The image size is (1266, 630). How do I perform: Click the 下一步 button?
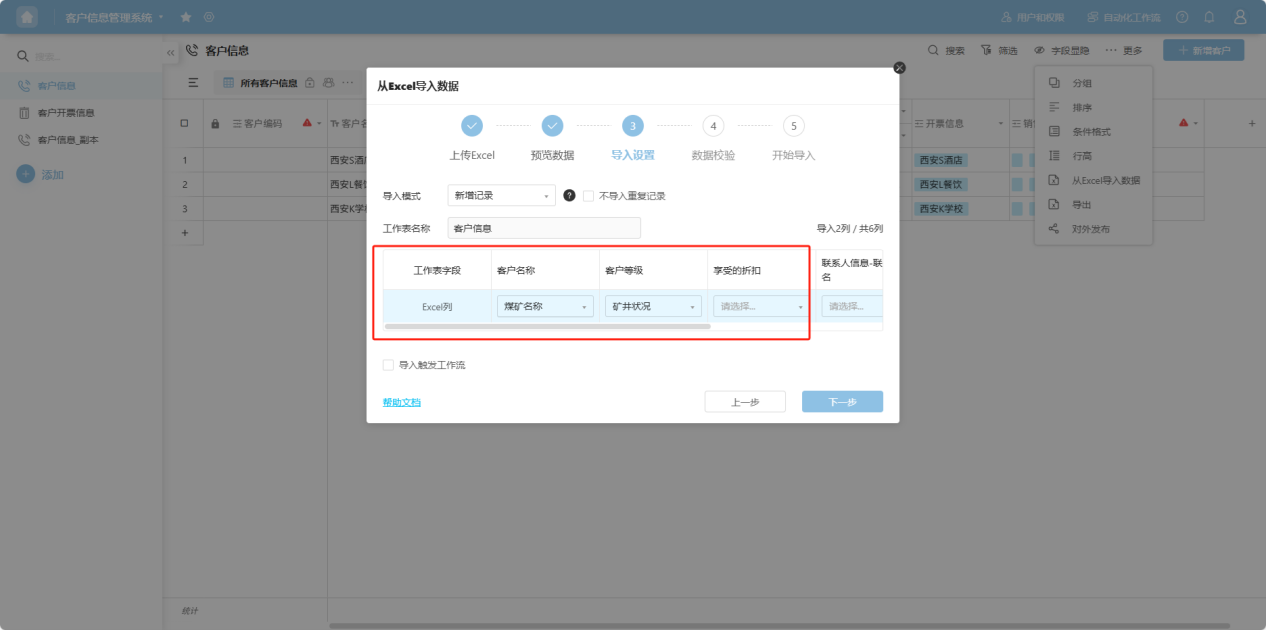coord(842,401)
